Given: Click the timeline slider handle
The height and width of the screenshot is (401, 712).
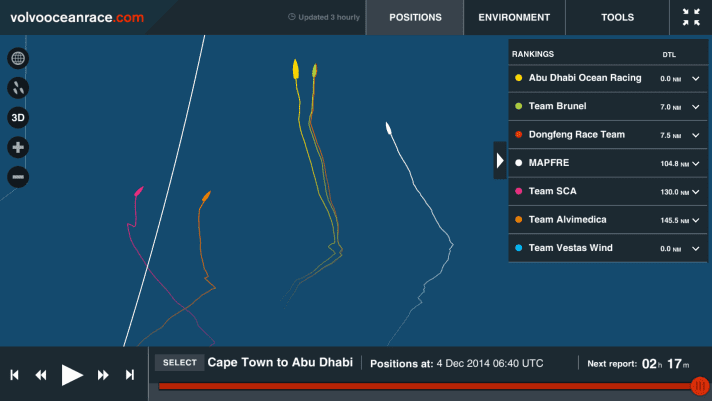Looking at the screenshot, I should pos(700,386).
